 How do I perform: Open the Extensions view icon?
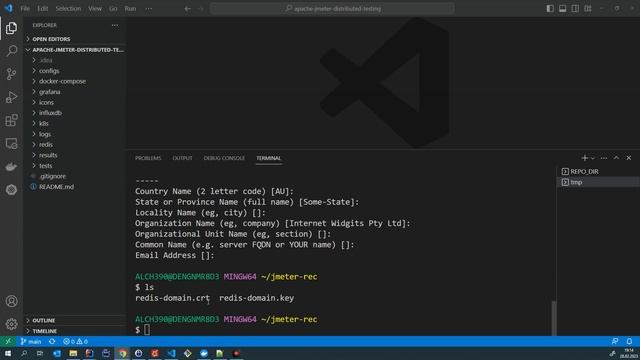tap(11, 120)
